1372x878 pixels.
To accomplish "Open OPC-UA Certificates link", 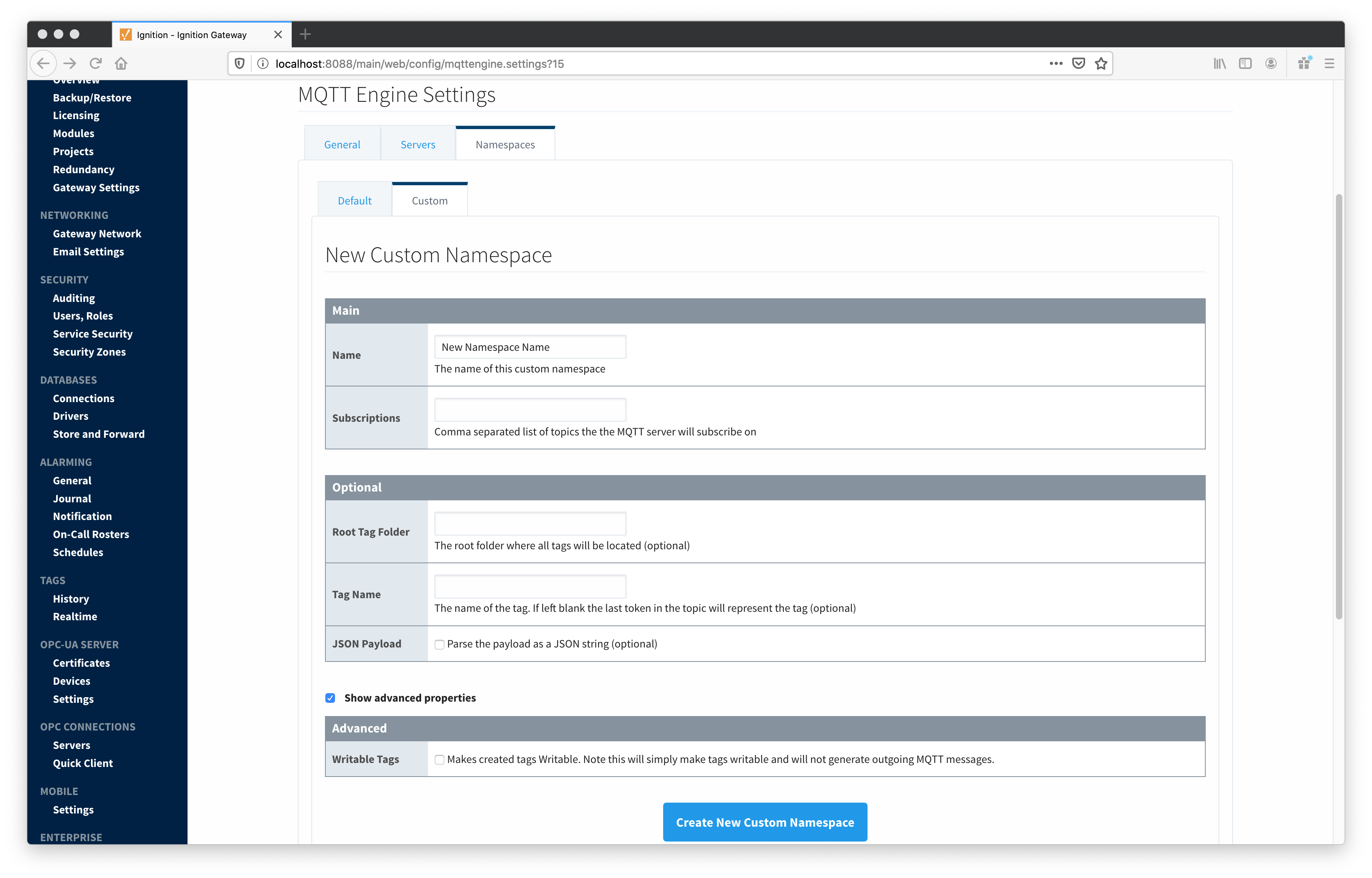I will (x=81, y=662).
